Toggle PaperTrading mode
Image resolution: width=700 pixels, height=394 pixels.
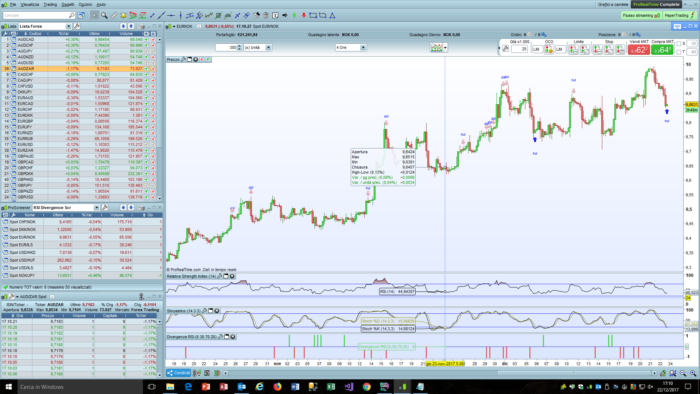pos(679,15)
